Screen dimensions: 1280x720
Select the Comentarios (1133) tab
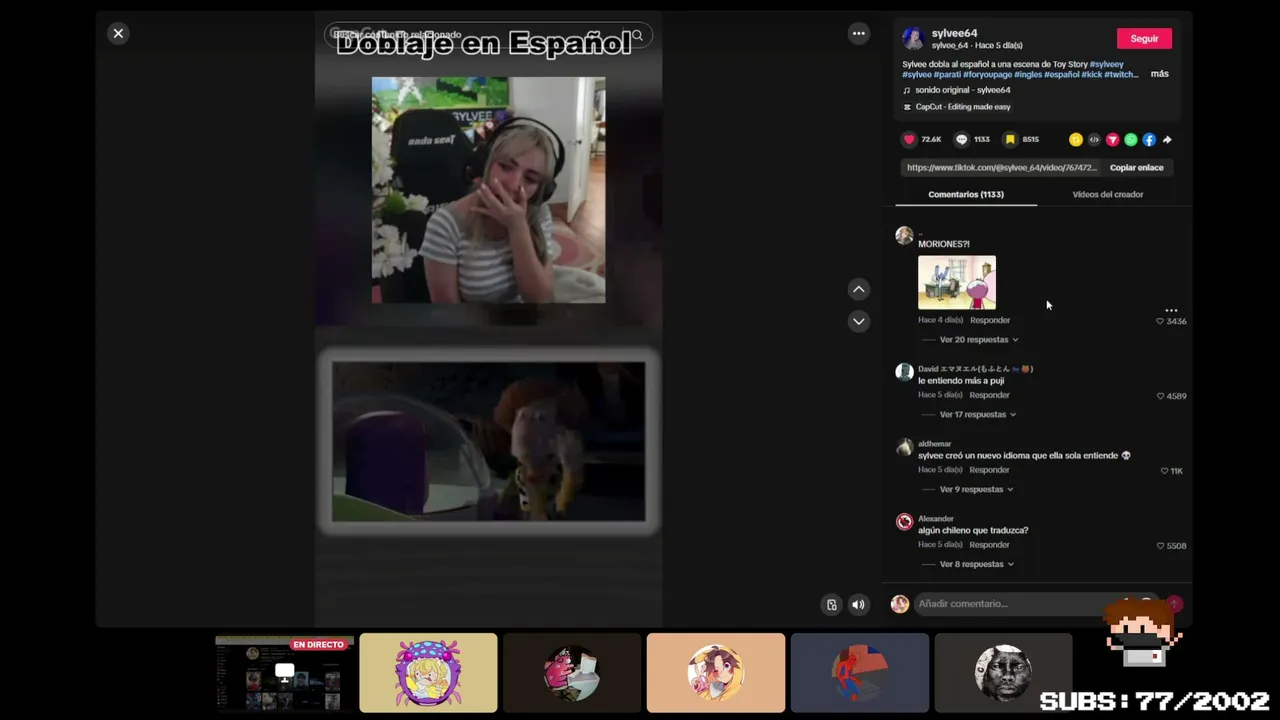point(966,194)
